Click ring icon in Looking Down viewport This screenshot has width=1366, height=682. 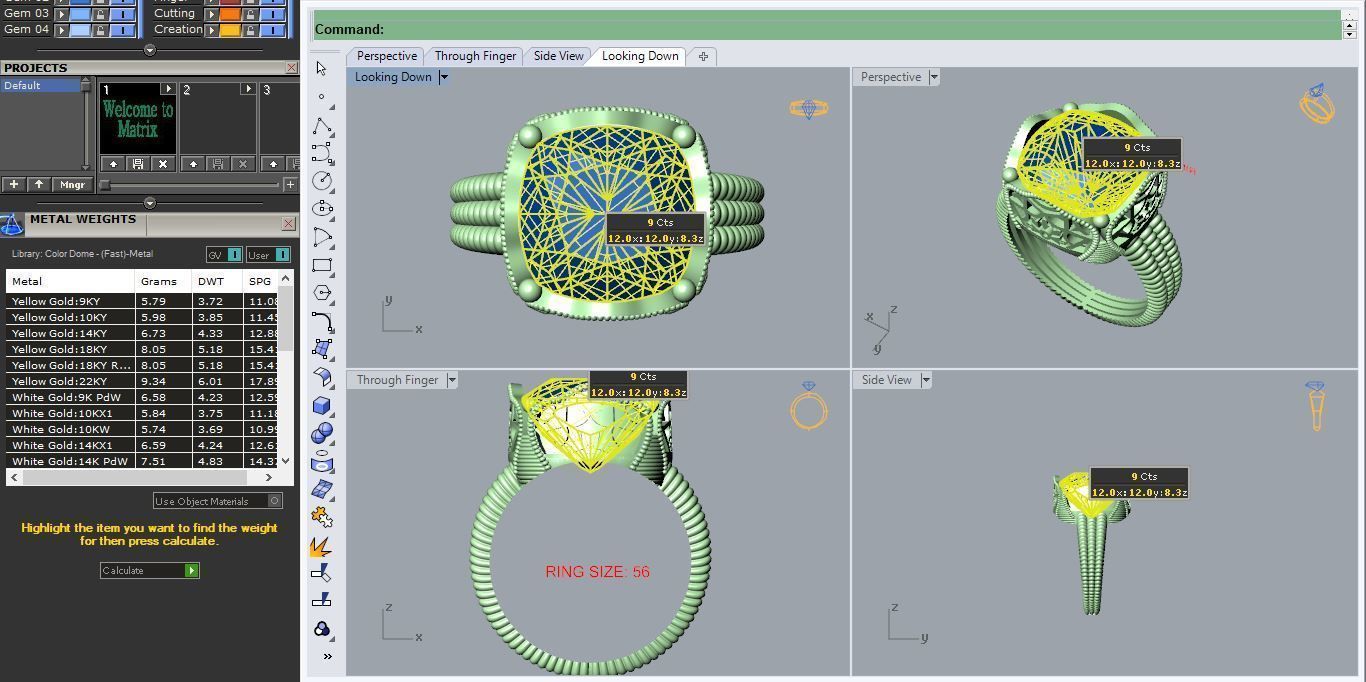[x=808, y=108]
